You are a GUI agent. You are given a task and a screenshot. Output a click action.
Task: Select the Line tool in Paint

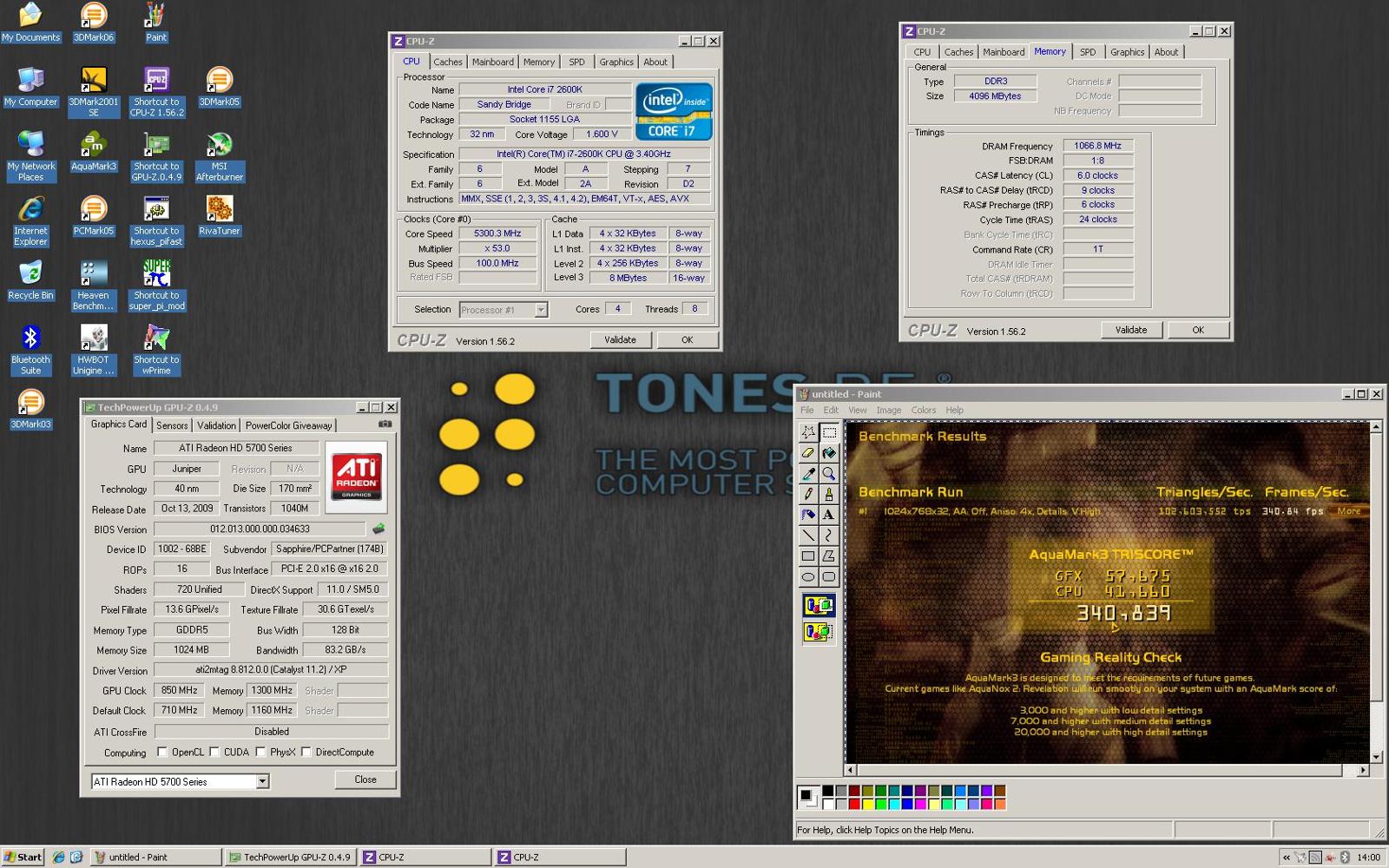pyautogui.click(x=808, y=536)
